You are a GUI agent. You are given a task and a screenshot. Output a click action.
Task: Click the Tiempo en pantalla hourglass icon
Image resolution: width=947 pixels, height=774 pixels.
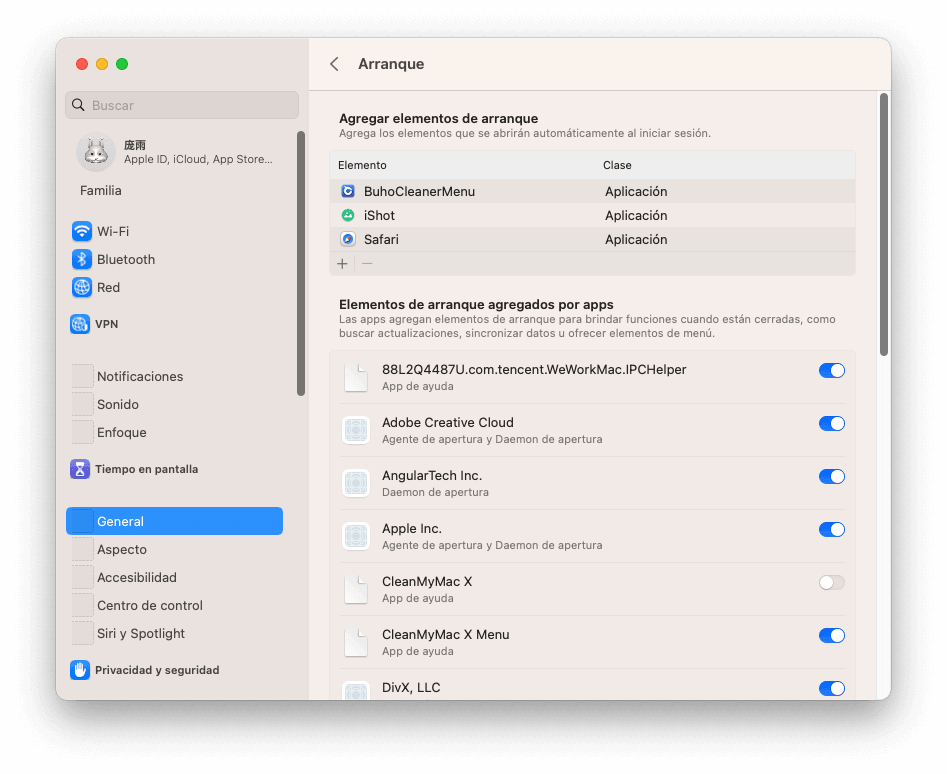[80, 469]
